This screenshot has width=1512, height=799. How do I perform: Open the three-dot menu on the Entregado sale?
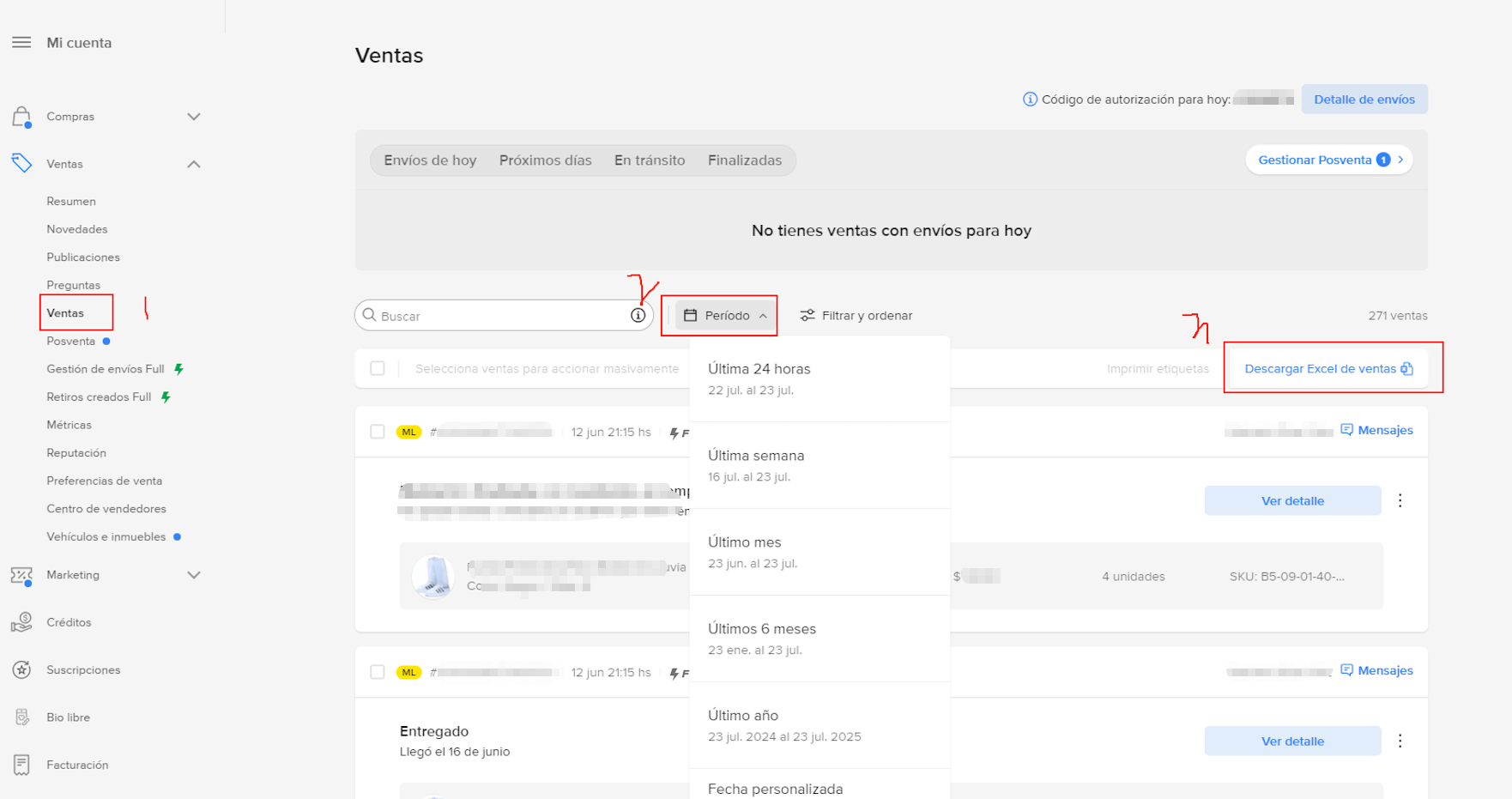point(1400,741)
